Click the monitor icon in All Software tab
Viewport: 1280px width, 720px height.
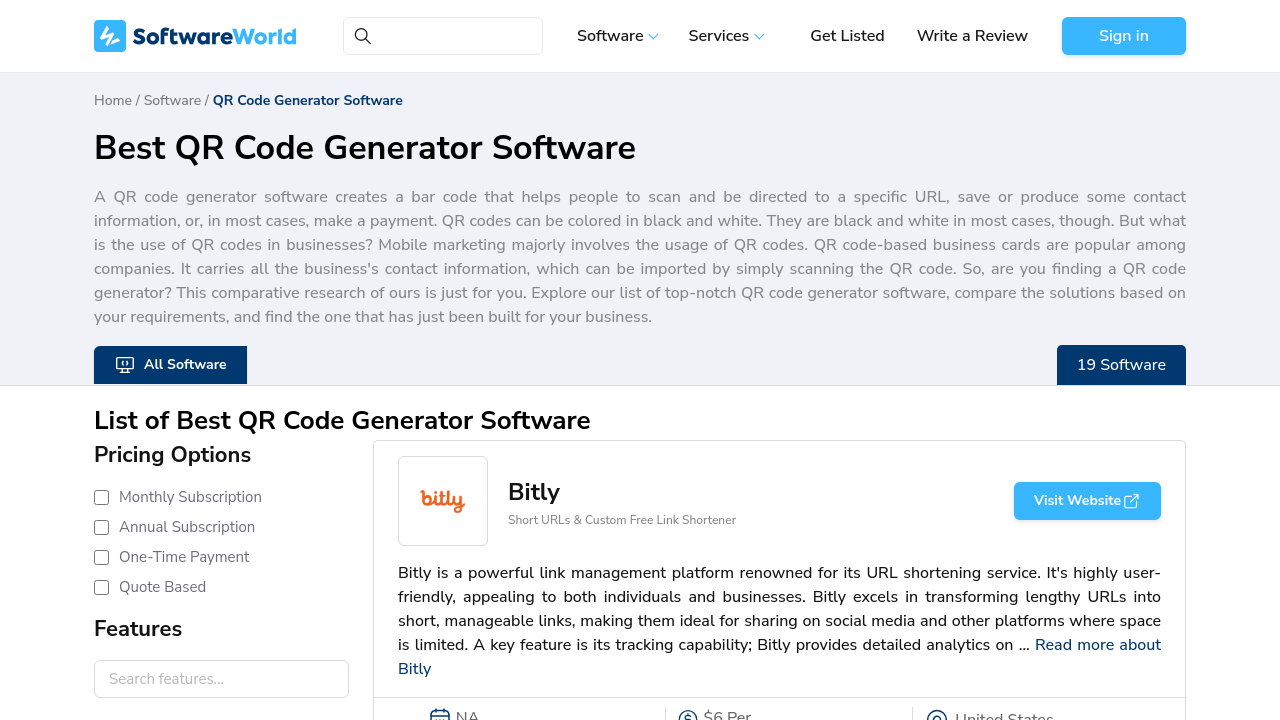pos(125,365)
